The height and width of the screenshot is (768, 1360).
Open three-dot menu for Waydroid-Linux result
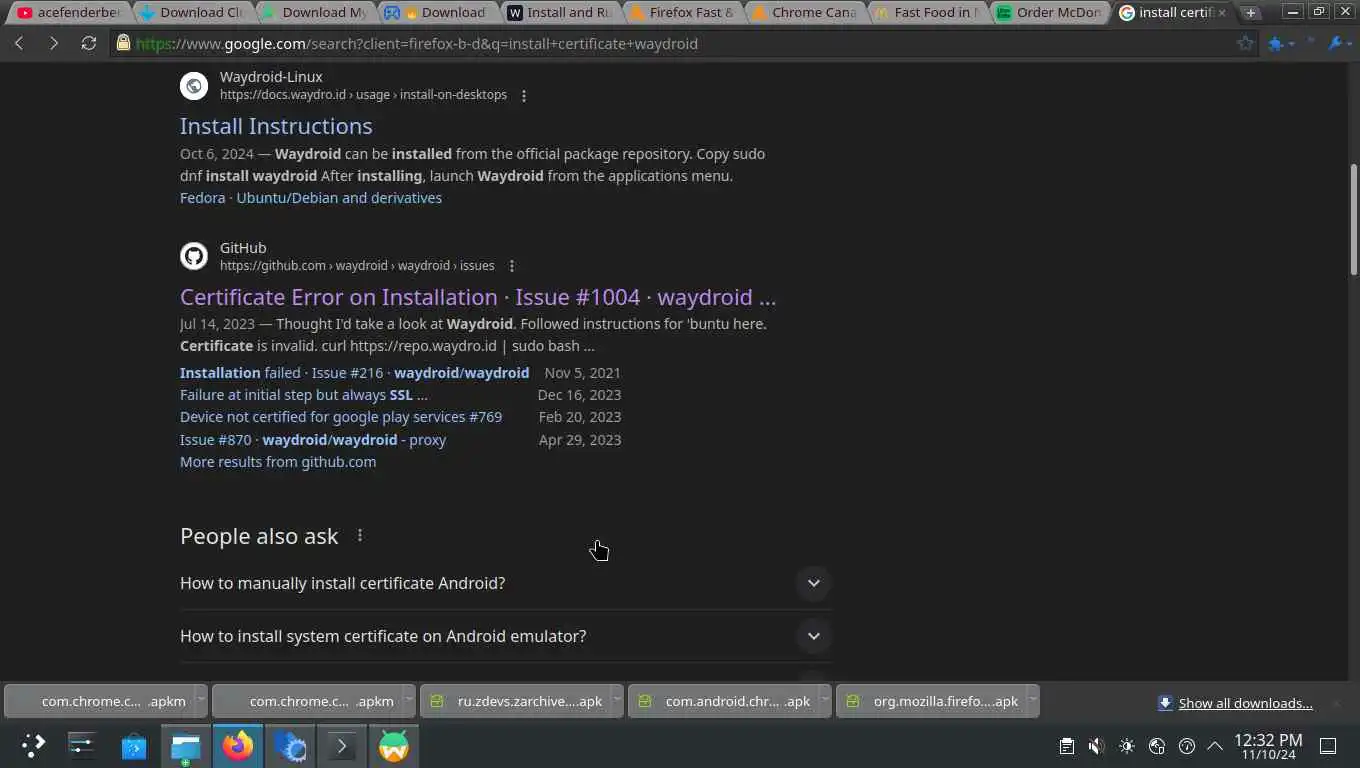click(524, 95)
